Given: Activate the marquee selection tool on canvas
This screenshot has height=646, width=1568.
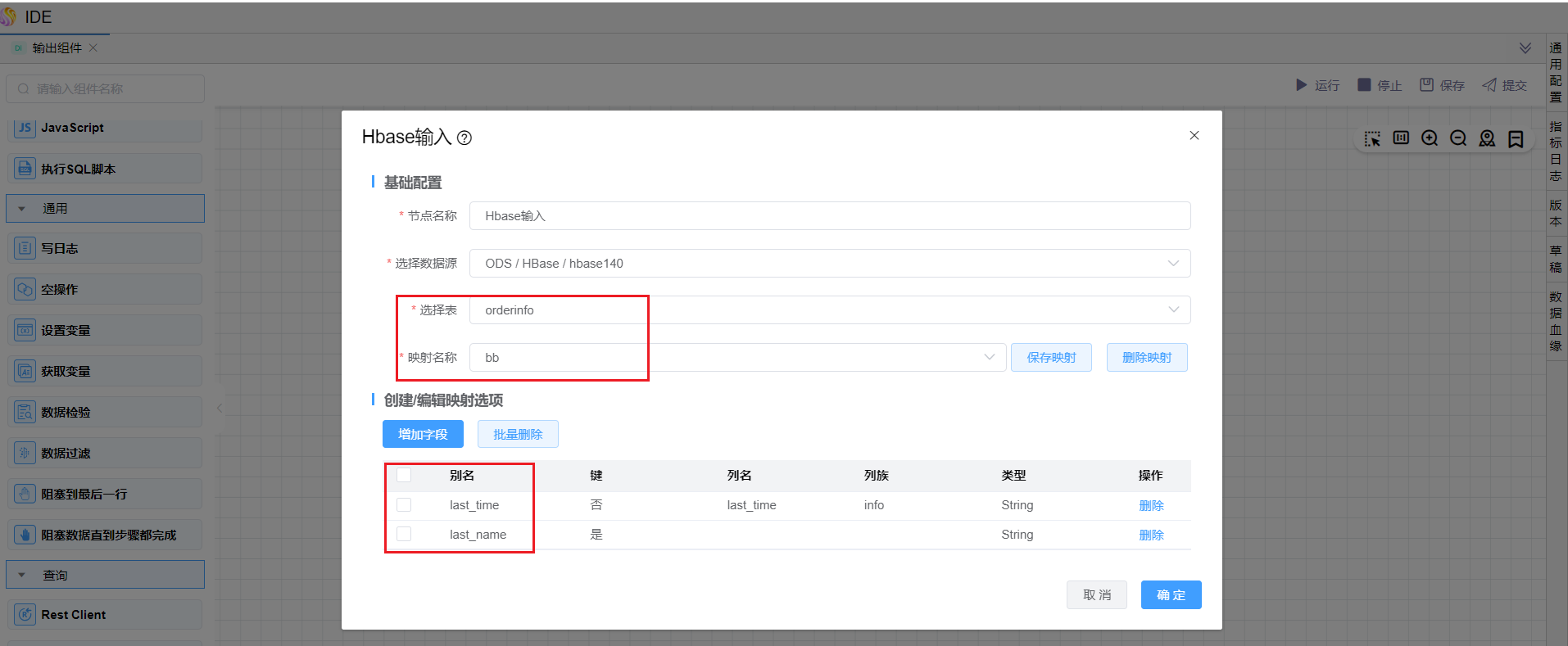Looking at the screenshot, I should coord(1372,139).
